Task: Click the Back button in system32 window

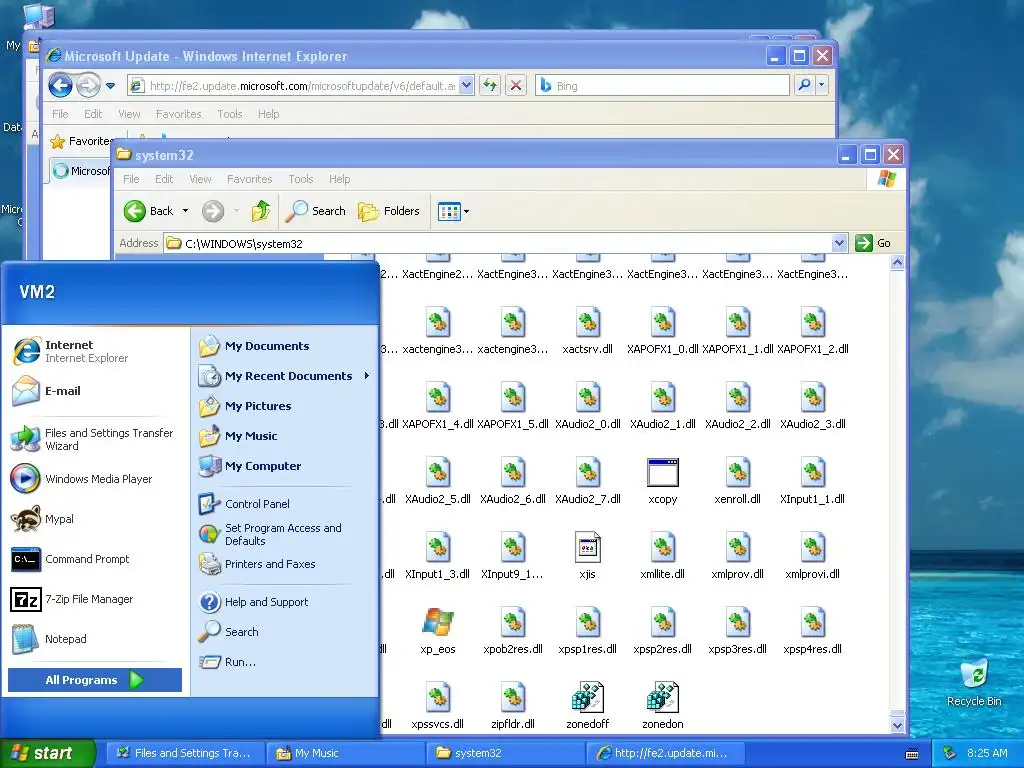Action: coord(150,211)
